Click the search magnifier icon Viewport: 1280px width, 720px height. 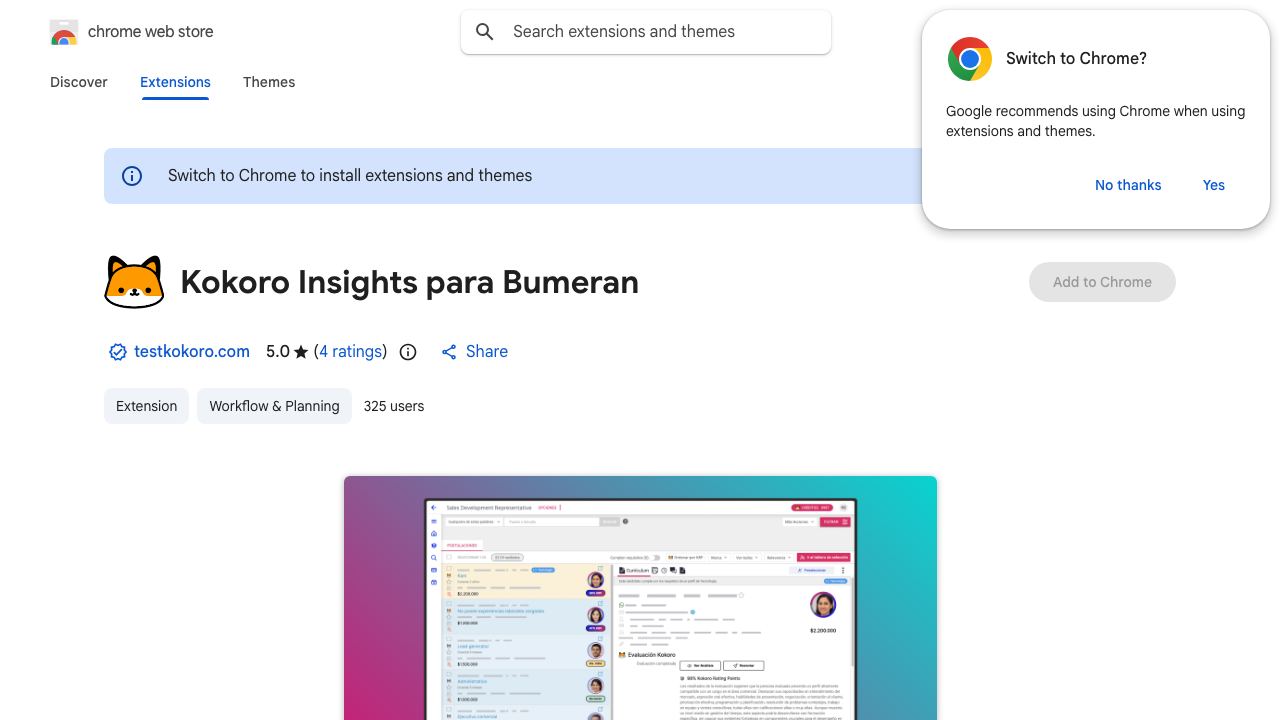point(485,32)
